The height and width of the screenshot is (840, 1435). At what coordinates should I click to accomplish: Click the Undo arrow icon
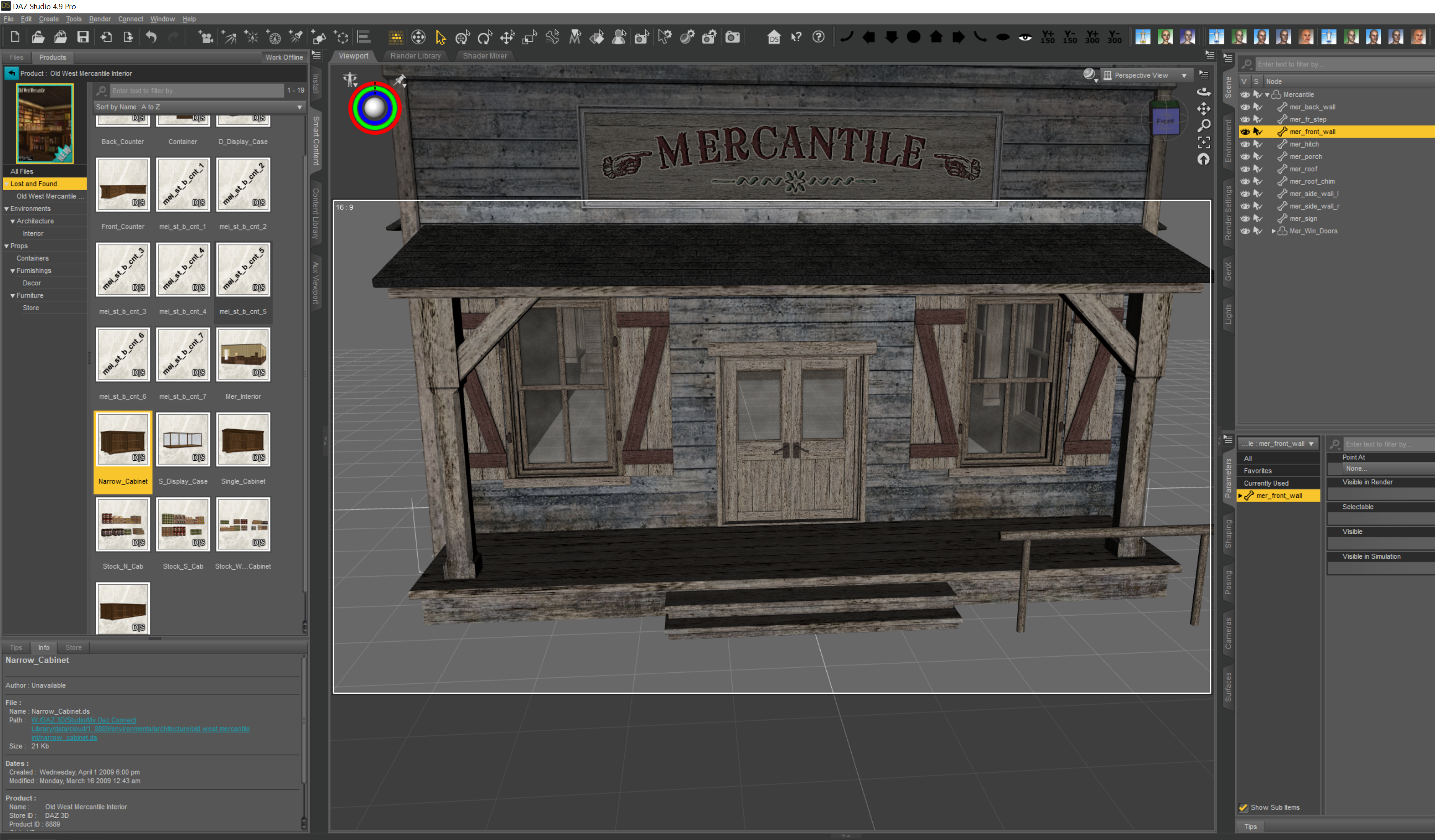click(151, 38)
